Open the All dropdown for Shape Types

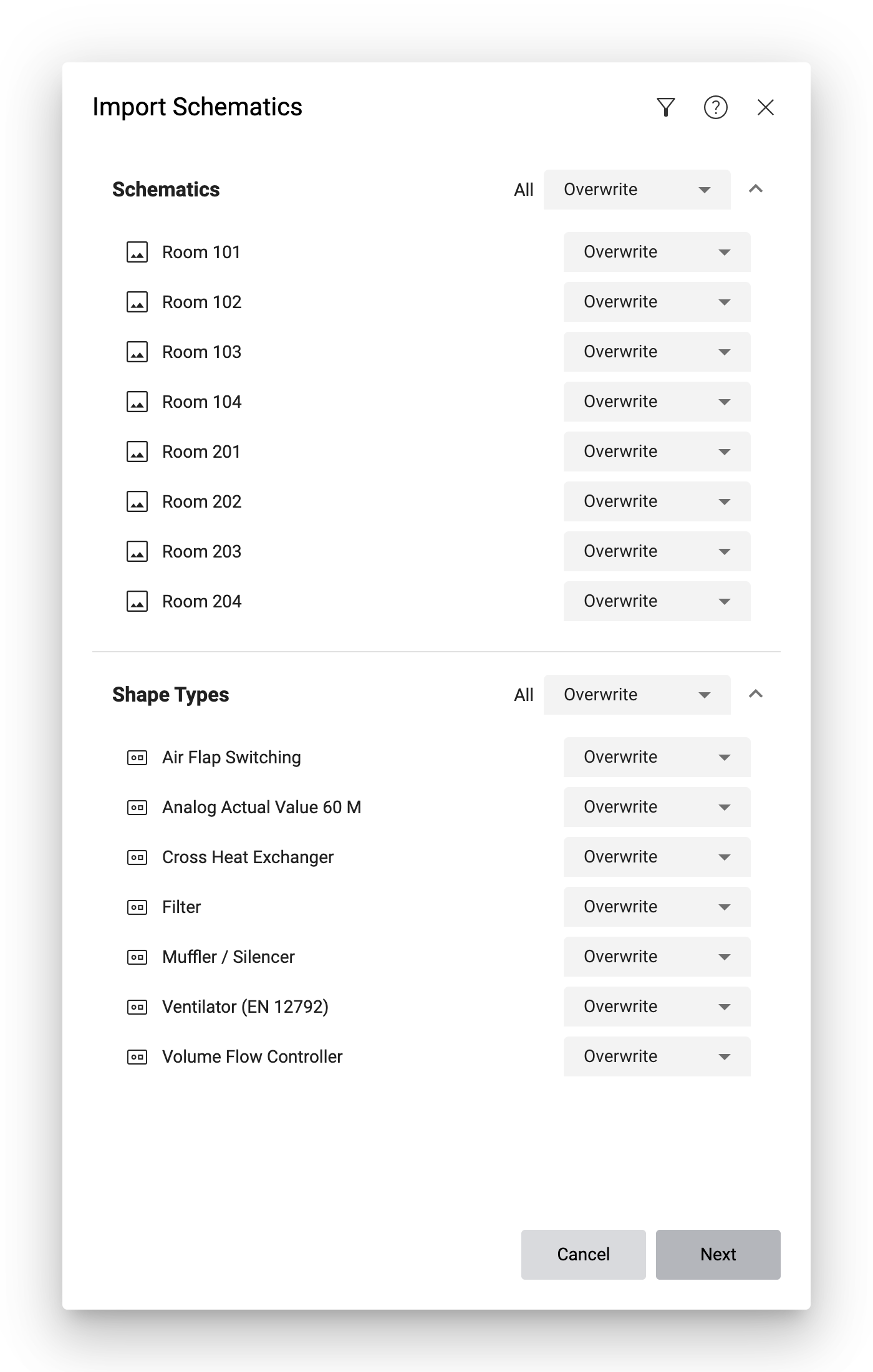[637, 695]
